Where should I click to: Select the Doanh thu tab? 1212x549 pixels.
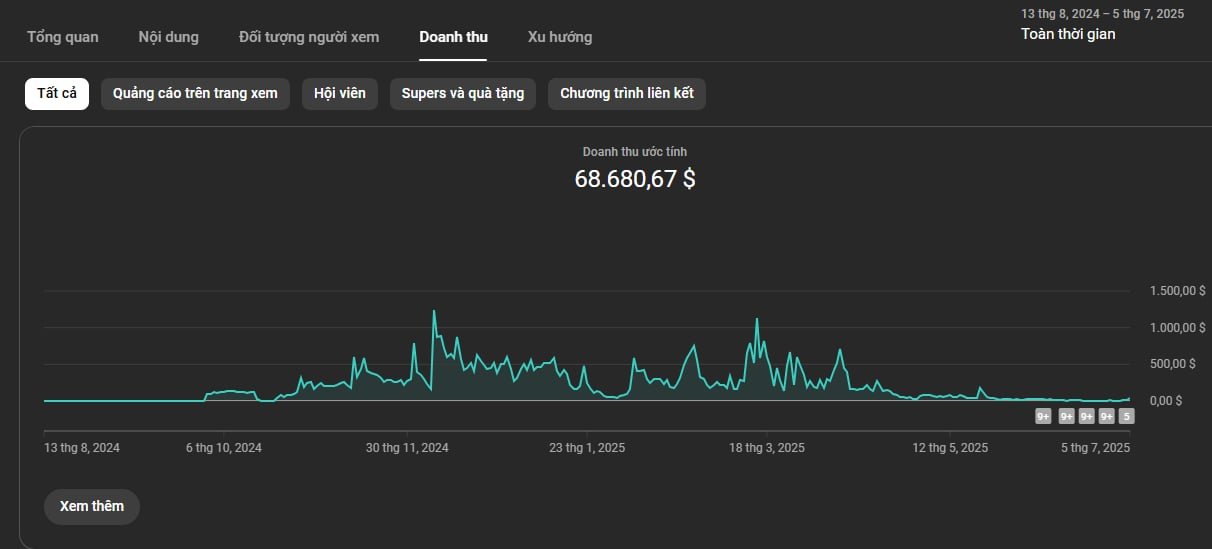(x=454, y=37)
